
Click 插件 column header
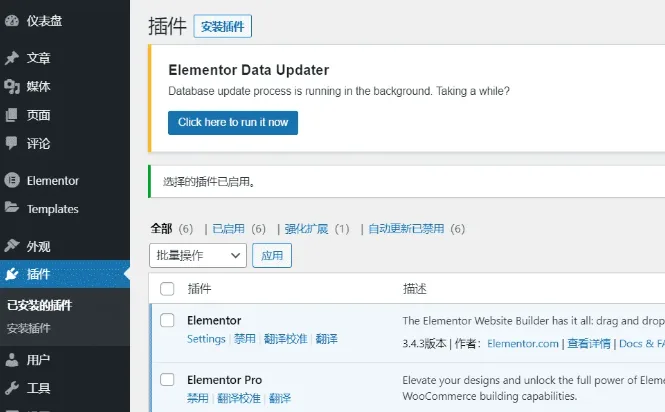[199, 289]
